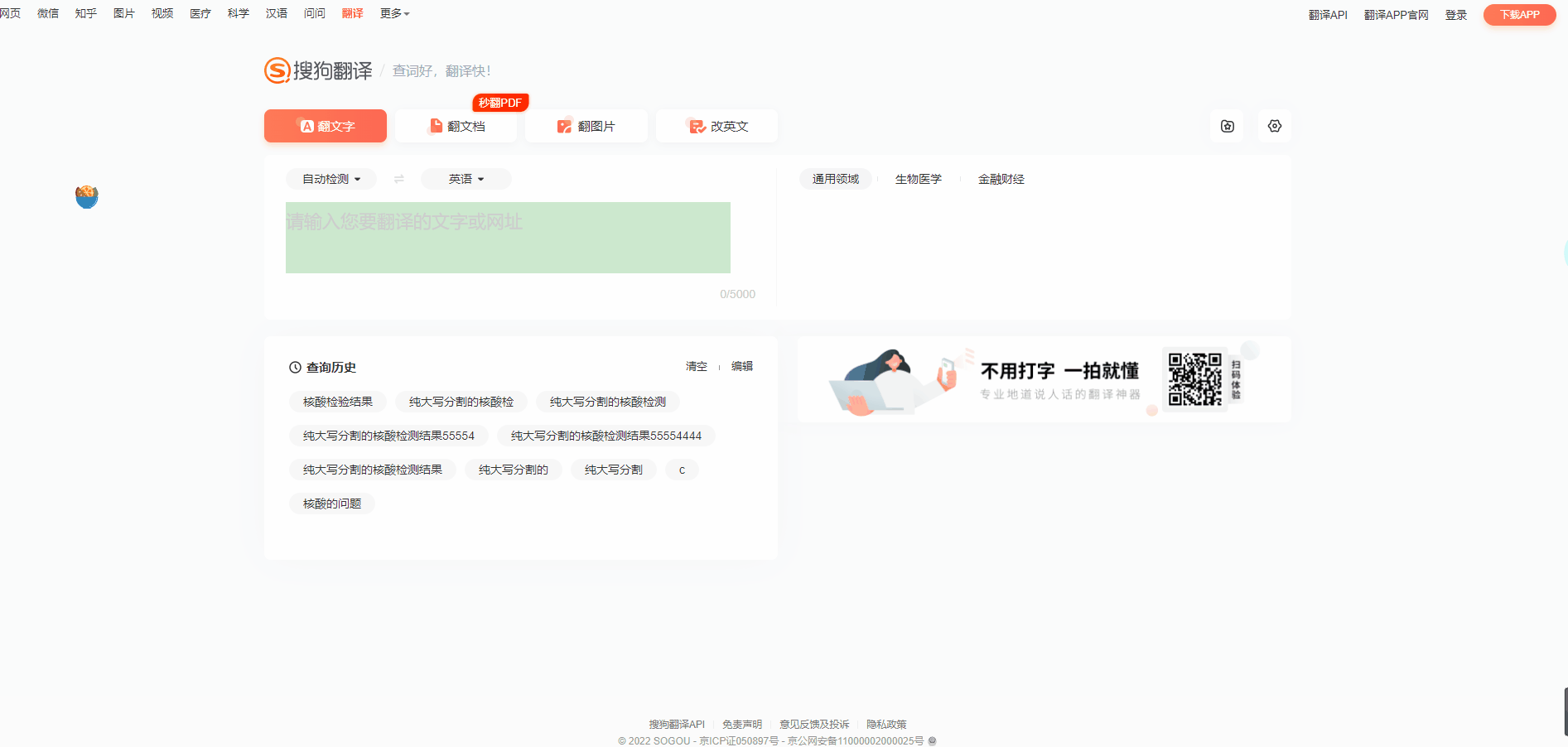Screen dimensions: 1568x747
Task: Clear the query history with 清空
Action: click(x=697, y=366)
